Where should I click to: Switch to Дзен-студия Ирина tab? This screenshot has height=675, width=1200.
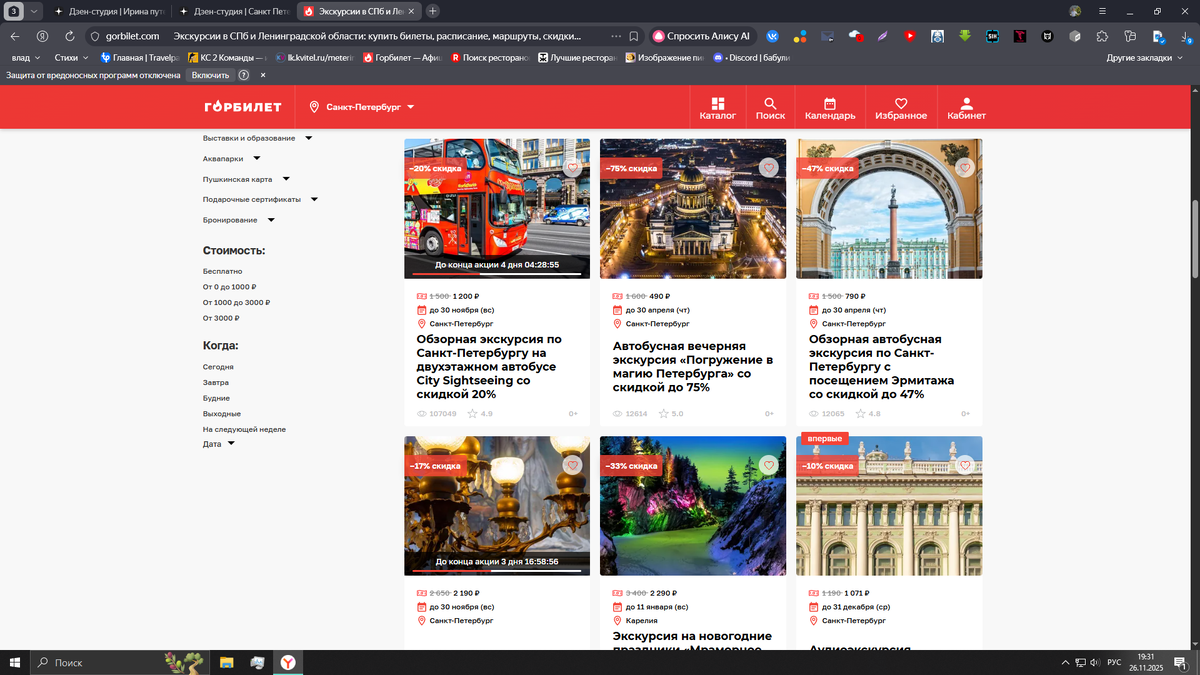(x=109, y=11)
